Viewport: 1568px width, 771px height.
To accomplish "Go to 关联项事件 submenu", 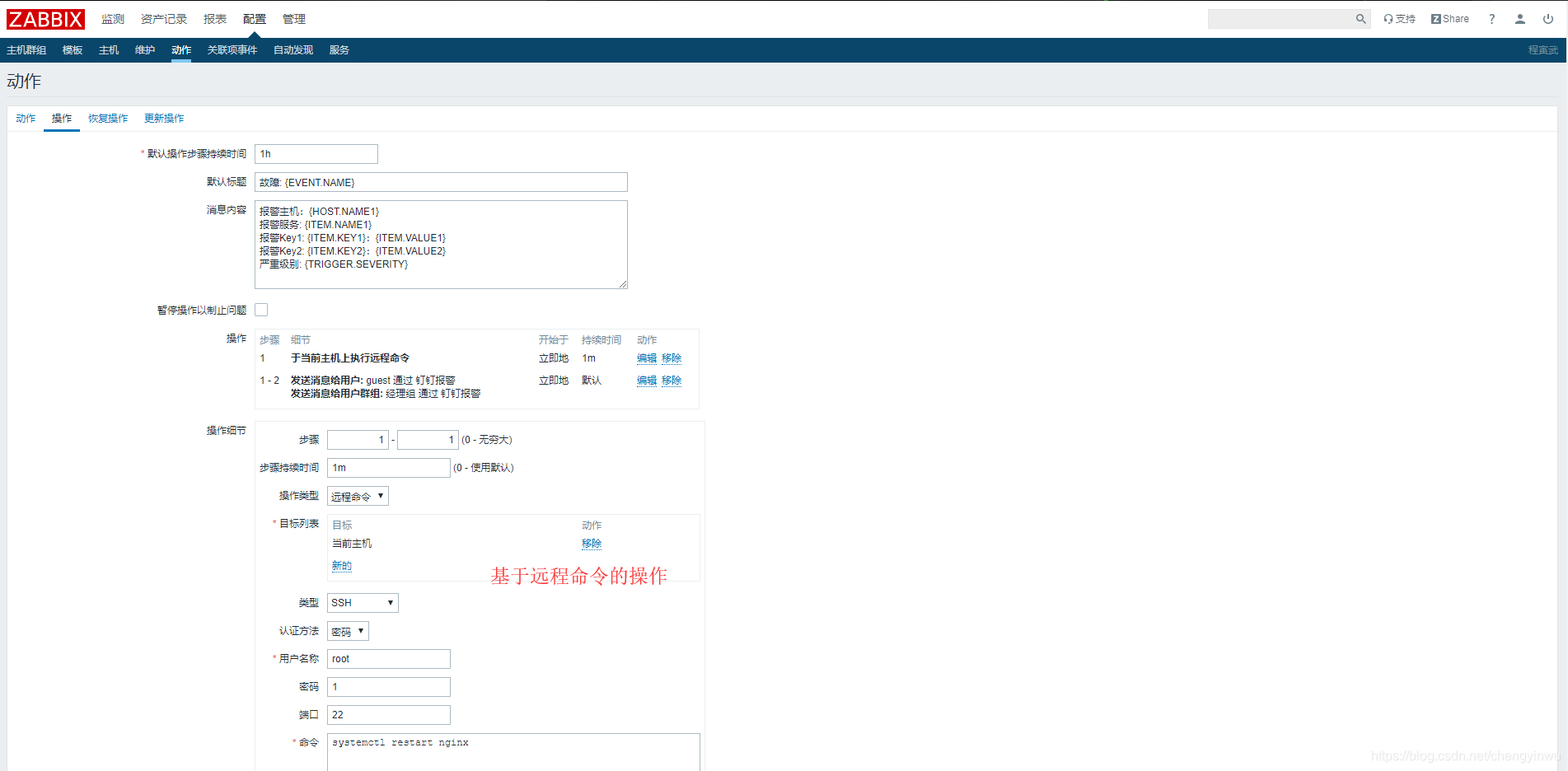I will coord(232,50).
